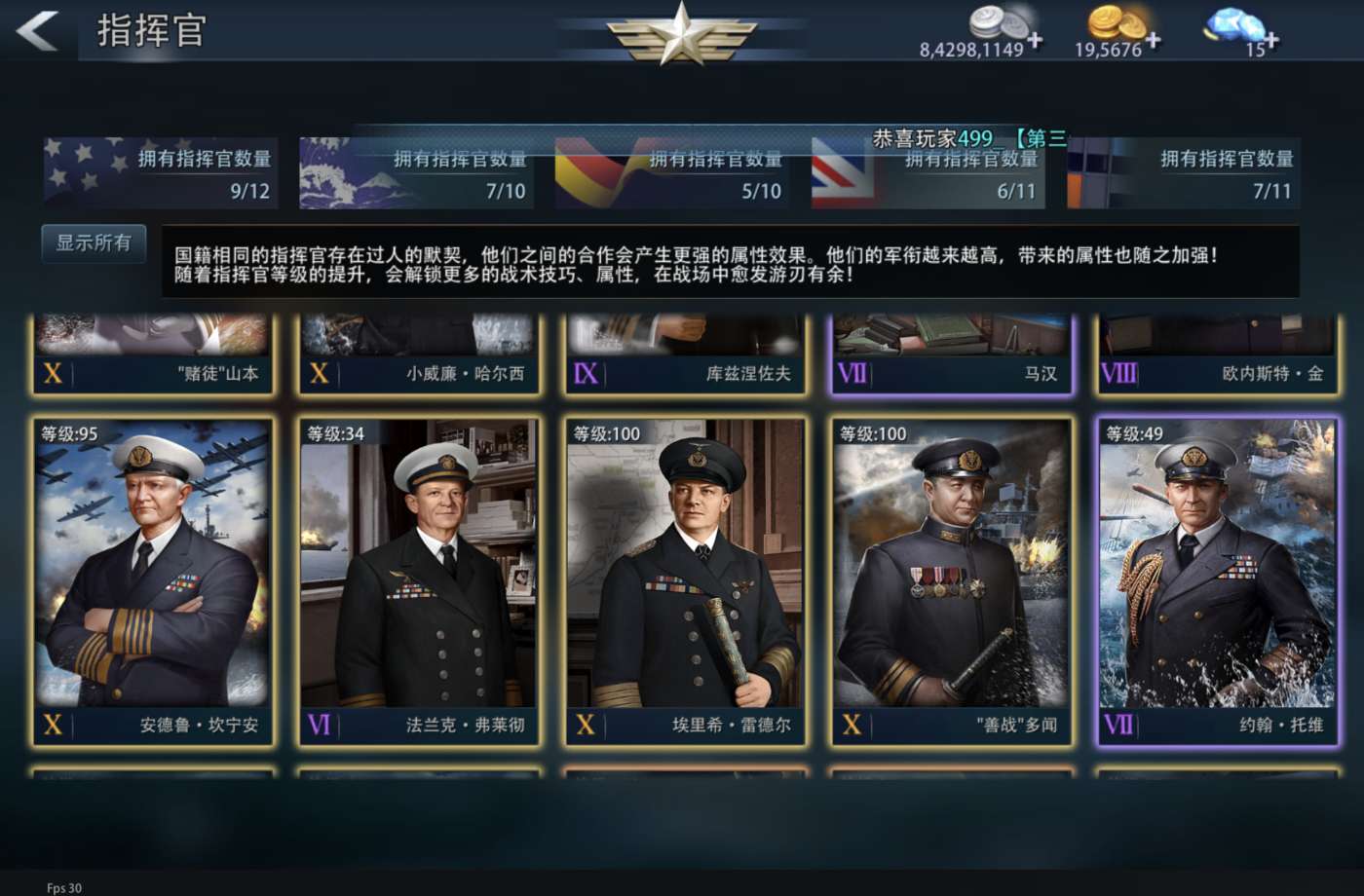This screenshot has height=896, width=1364.
Task: Open commander 法兰克·弗莱彻 card
Action: click(x=418, y=580)
